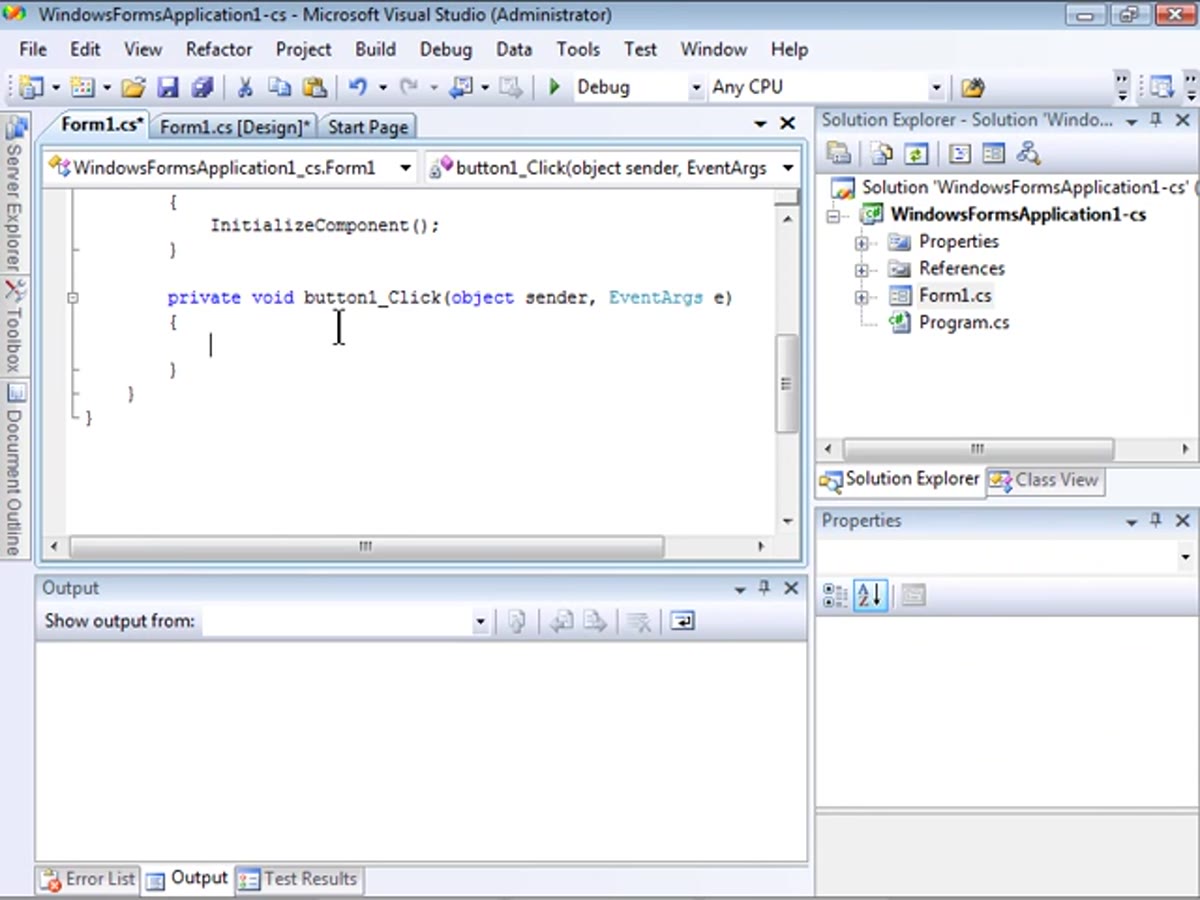Toggle auto-hide pin on Properties panel
This screenshot has height=900, width=1200.
pyautogui.click(x=1156, y=521)
